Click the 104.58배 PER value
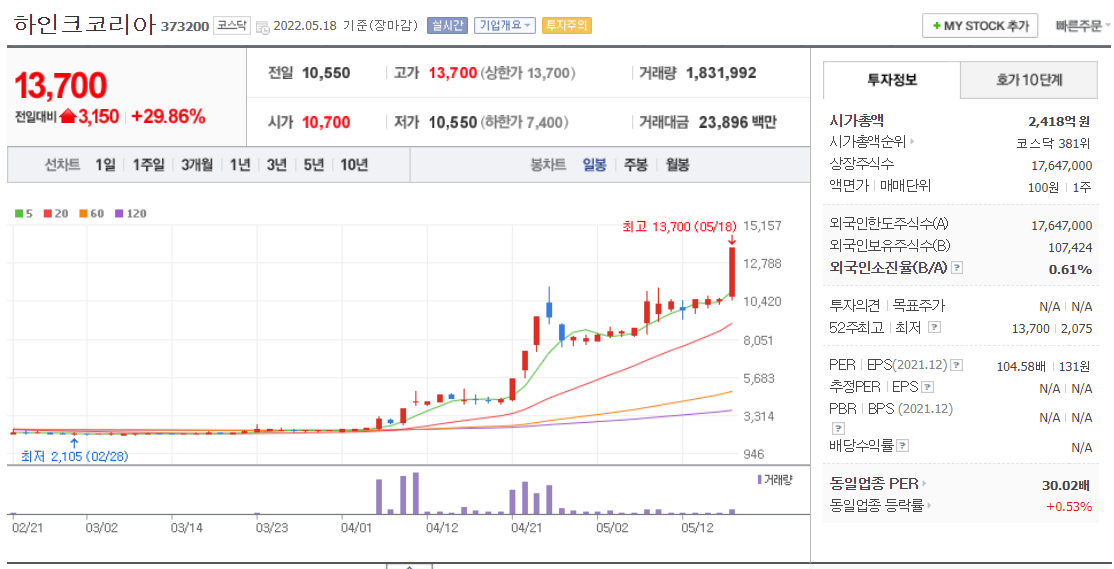The image size is (1114, 569). [x=1021, y=367]
